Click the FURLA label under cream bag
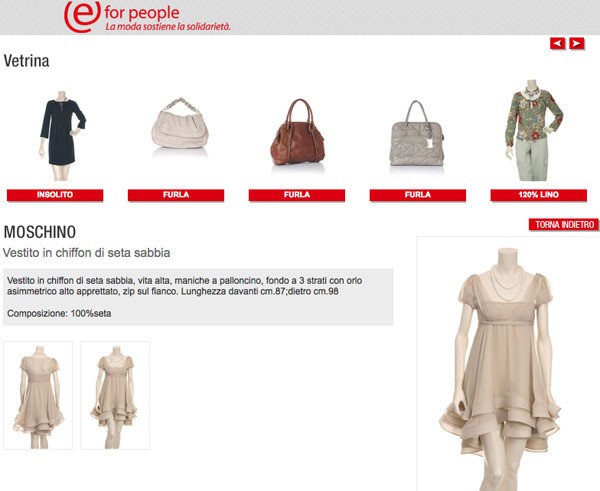Screen dimensions: 600x491 (176, 195)
